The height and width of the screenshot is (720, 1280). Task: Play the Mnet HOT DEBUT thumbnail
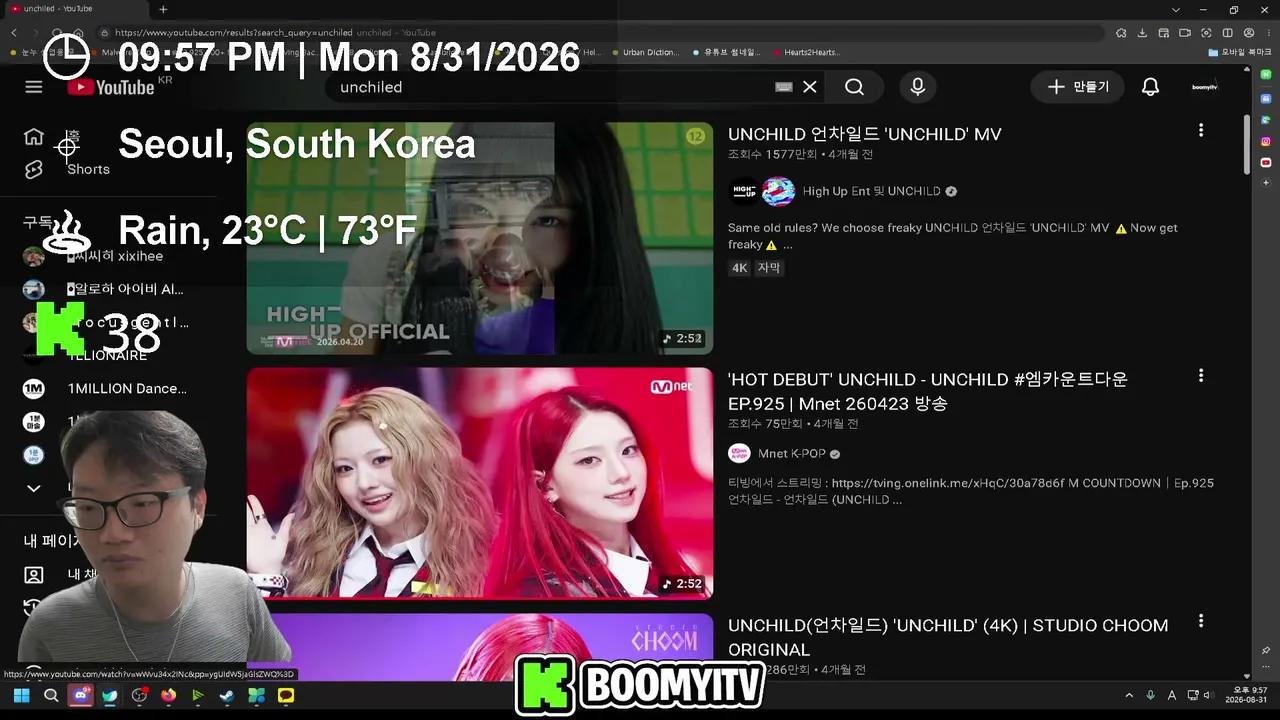480,483
